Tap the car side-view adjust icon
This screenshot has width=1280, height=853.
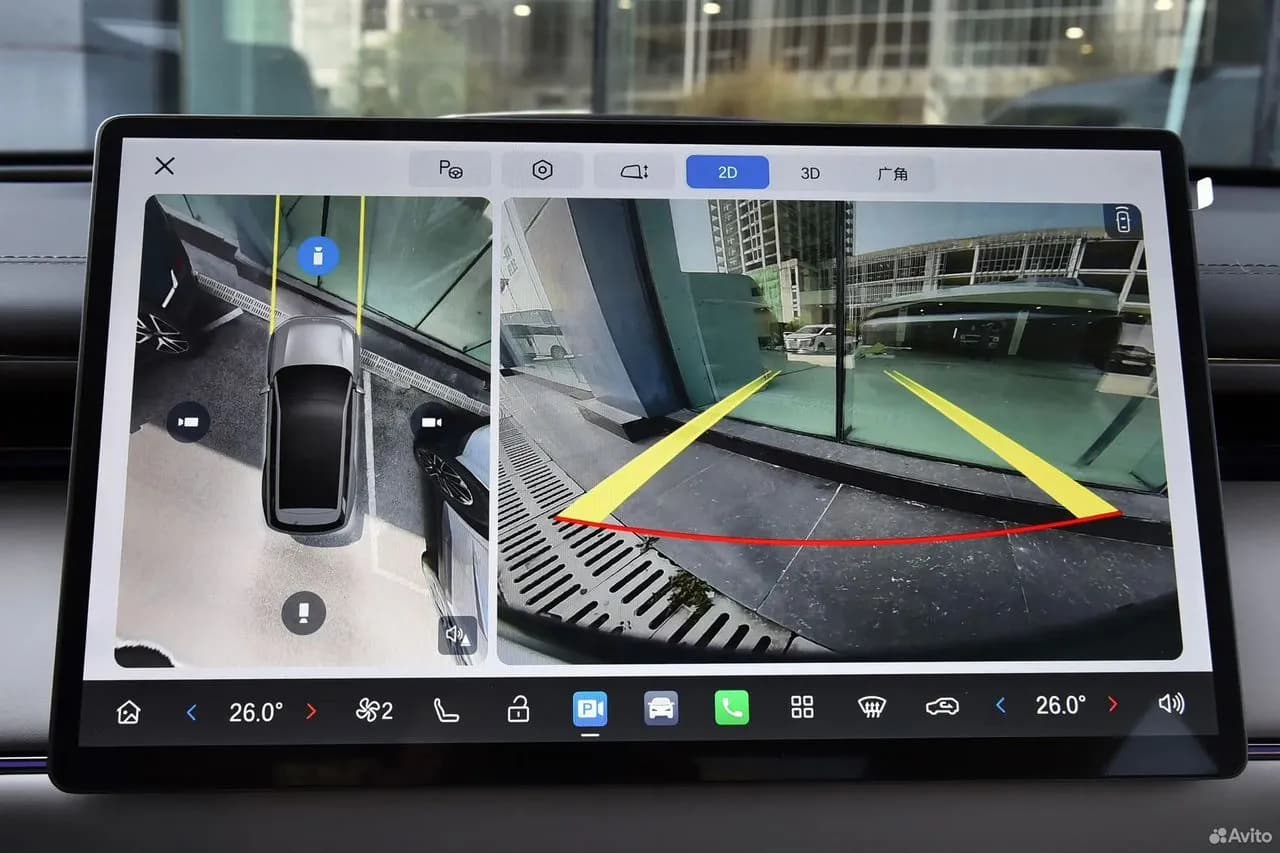click(634, 171)
